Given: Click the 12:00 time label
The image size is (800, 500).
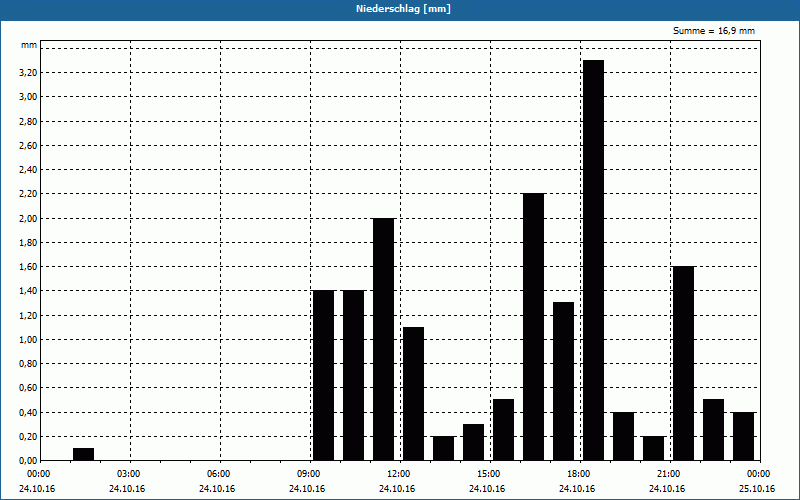Looking at the screenshot, I should click(399, 474).
